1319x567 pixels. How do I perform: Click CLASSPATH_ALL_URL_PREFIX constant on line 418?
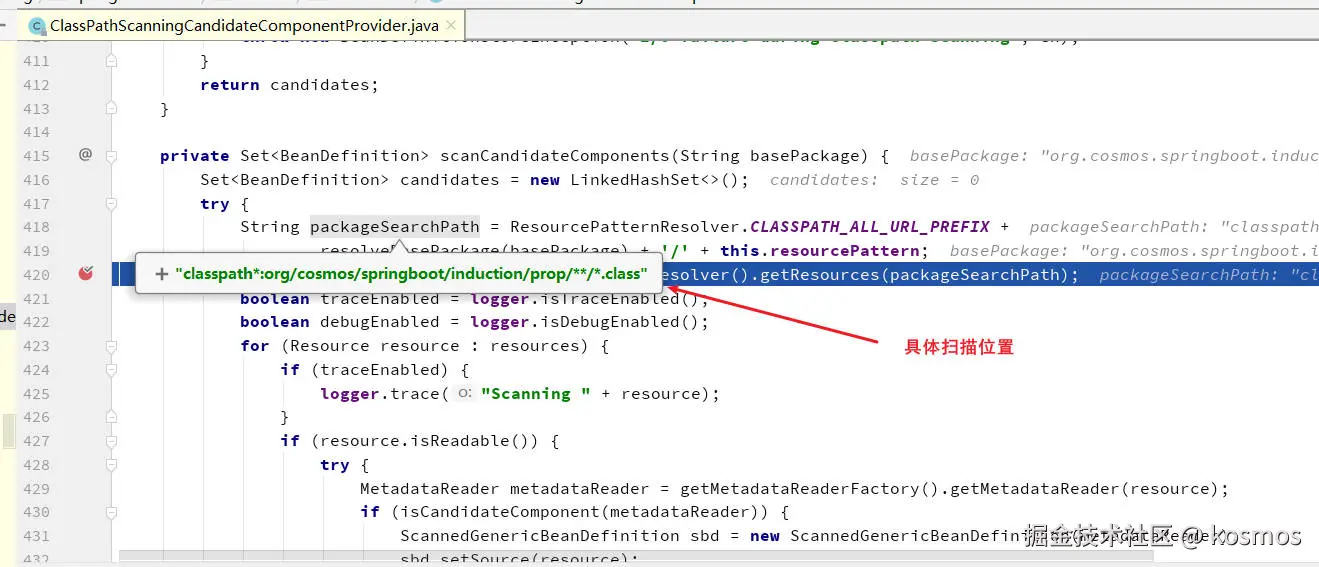coord(870,227)
